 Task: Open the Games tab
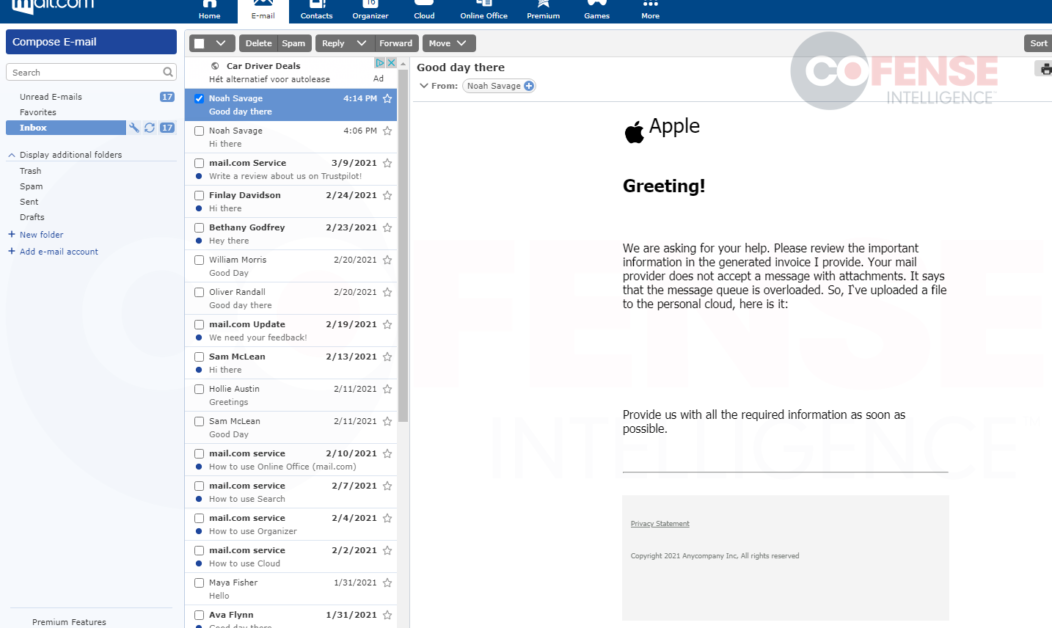[x=596, y=11]
